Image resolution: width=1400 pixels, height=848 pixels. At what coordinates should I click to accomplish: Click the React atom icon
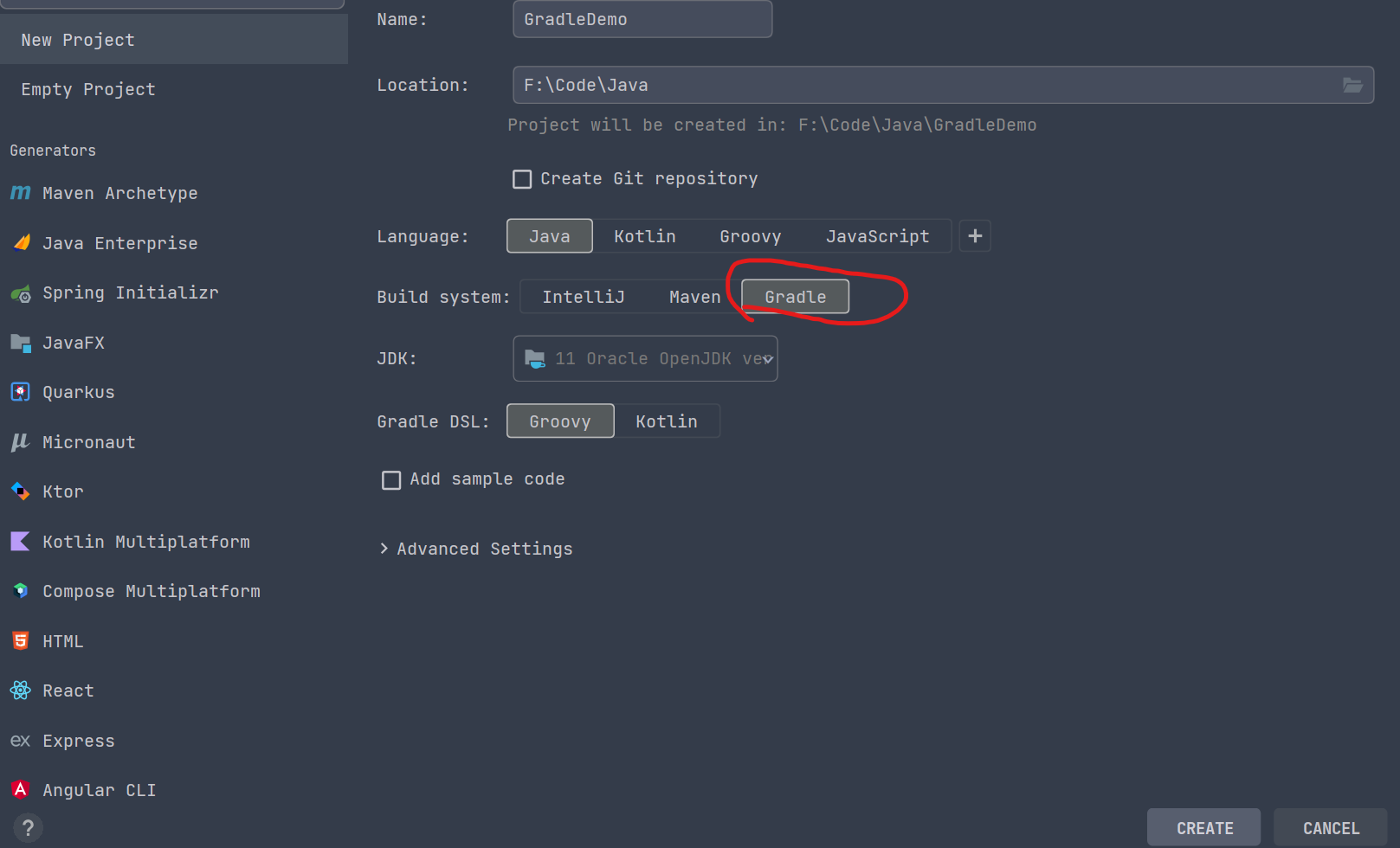pyautogui.click(x=21, y=691)
